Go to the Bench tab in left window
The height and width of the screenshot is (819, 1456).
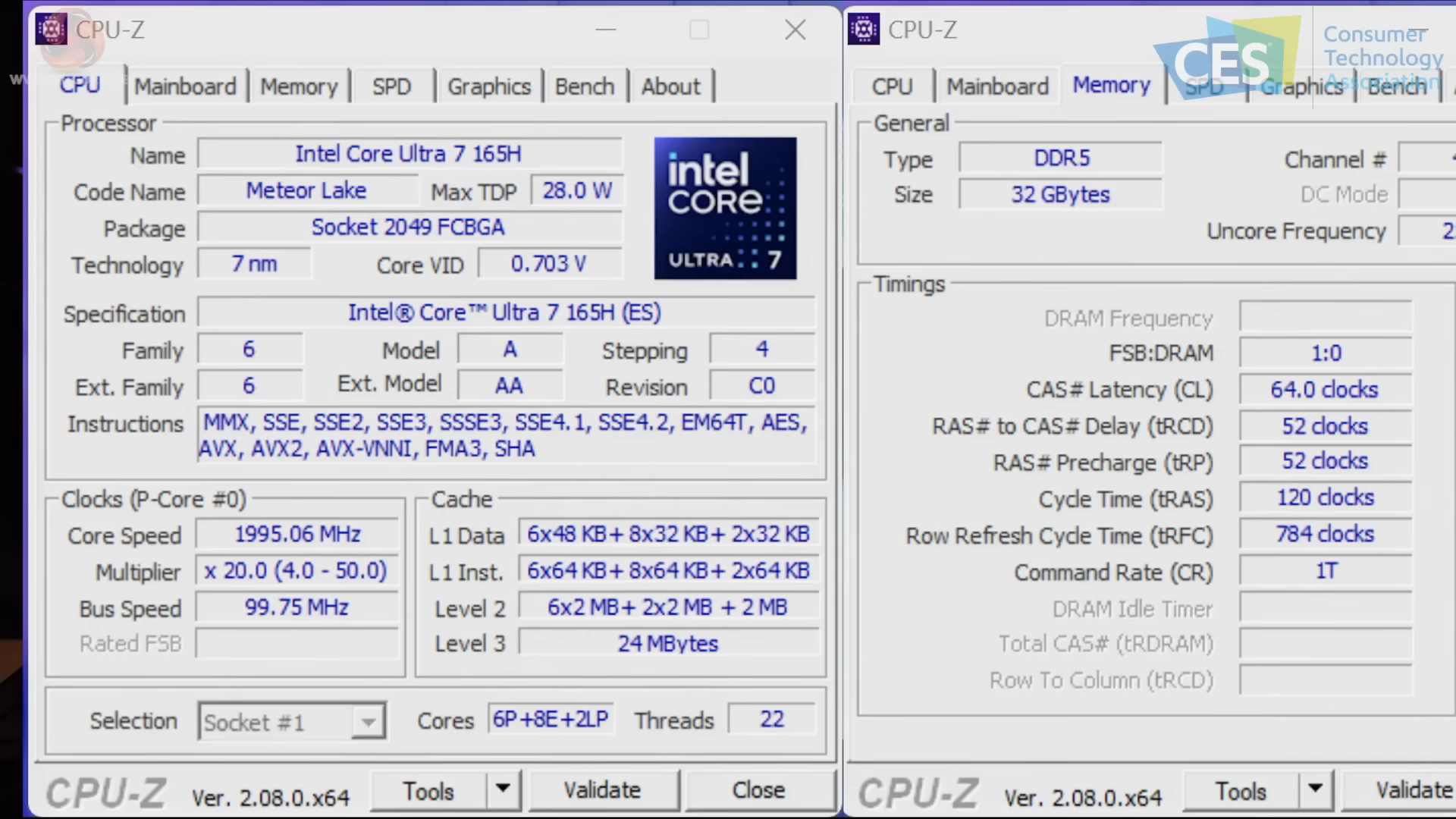pyautogui.click(x=585, y=86)
